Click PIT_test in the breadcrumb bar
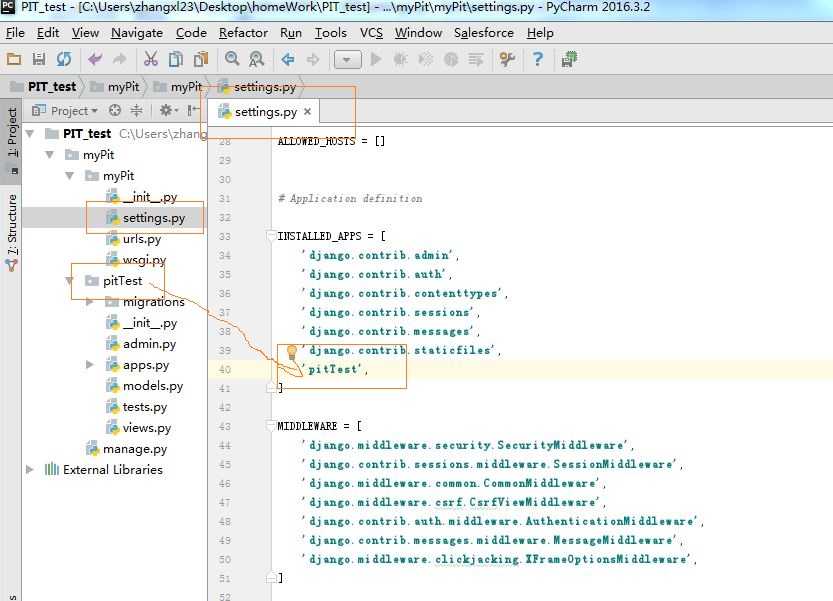This screenshot has width=833, height=601. (x=52, y=87)
